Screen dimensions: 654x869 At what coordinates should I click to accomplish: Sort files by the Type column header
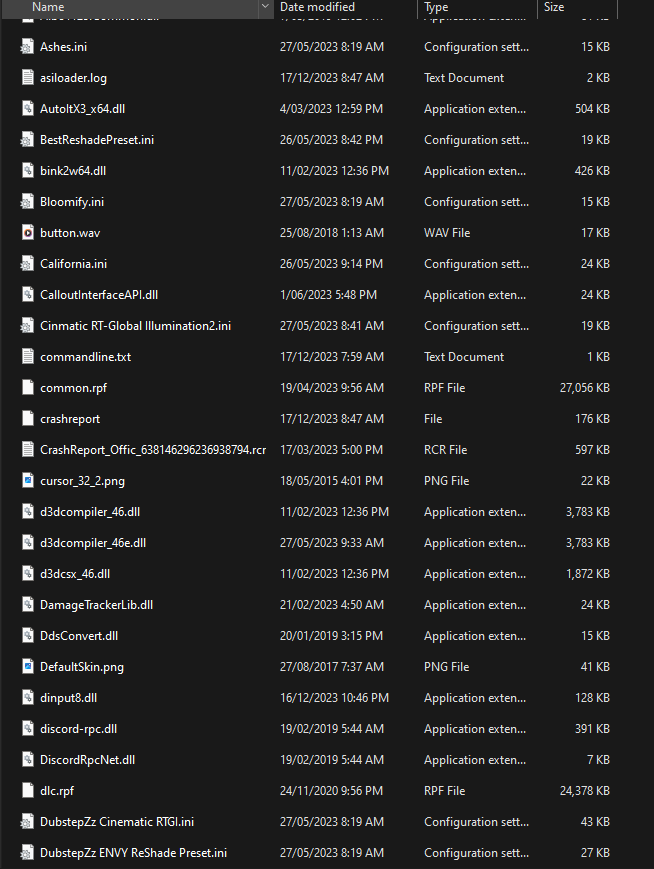pos(436,7)
